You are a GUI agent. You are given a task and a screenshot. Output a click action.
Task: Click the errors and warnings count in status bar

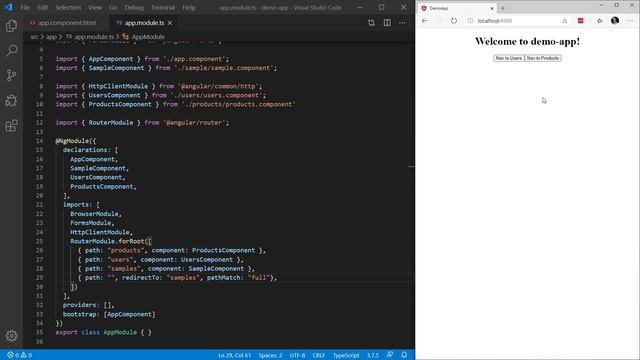pyautogui.click(x=20, y=355)
